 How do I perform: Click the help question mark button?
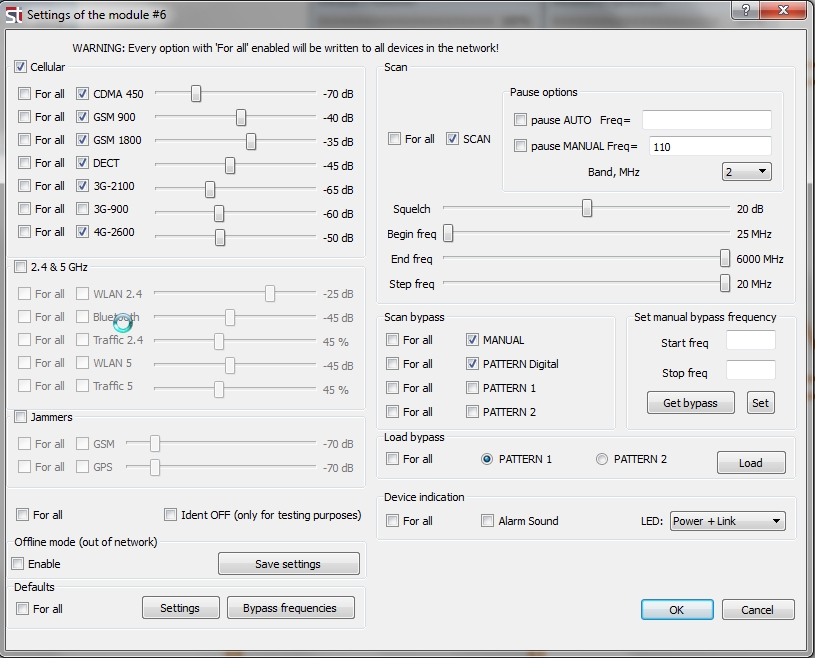(745, 10)
